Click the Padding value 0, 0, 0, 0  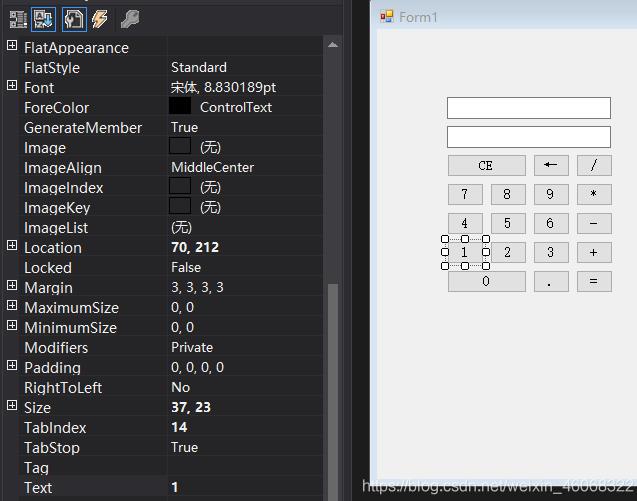(197, 367)
